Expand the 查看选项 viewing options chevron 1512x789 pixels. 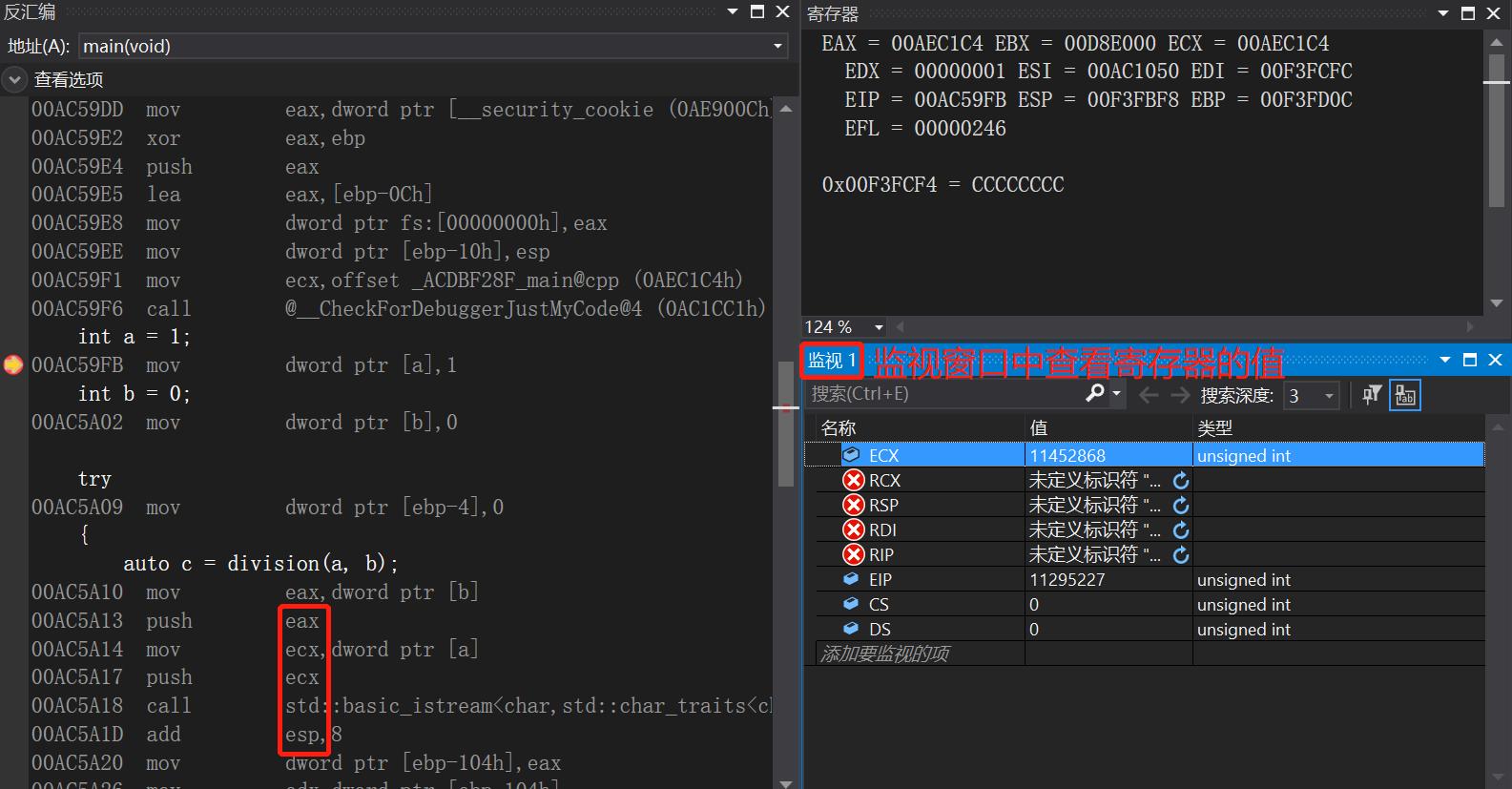[x=14, y=80]
